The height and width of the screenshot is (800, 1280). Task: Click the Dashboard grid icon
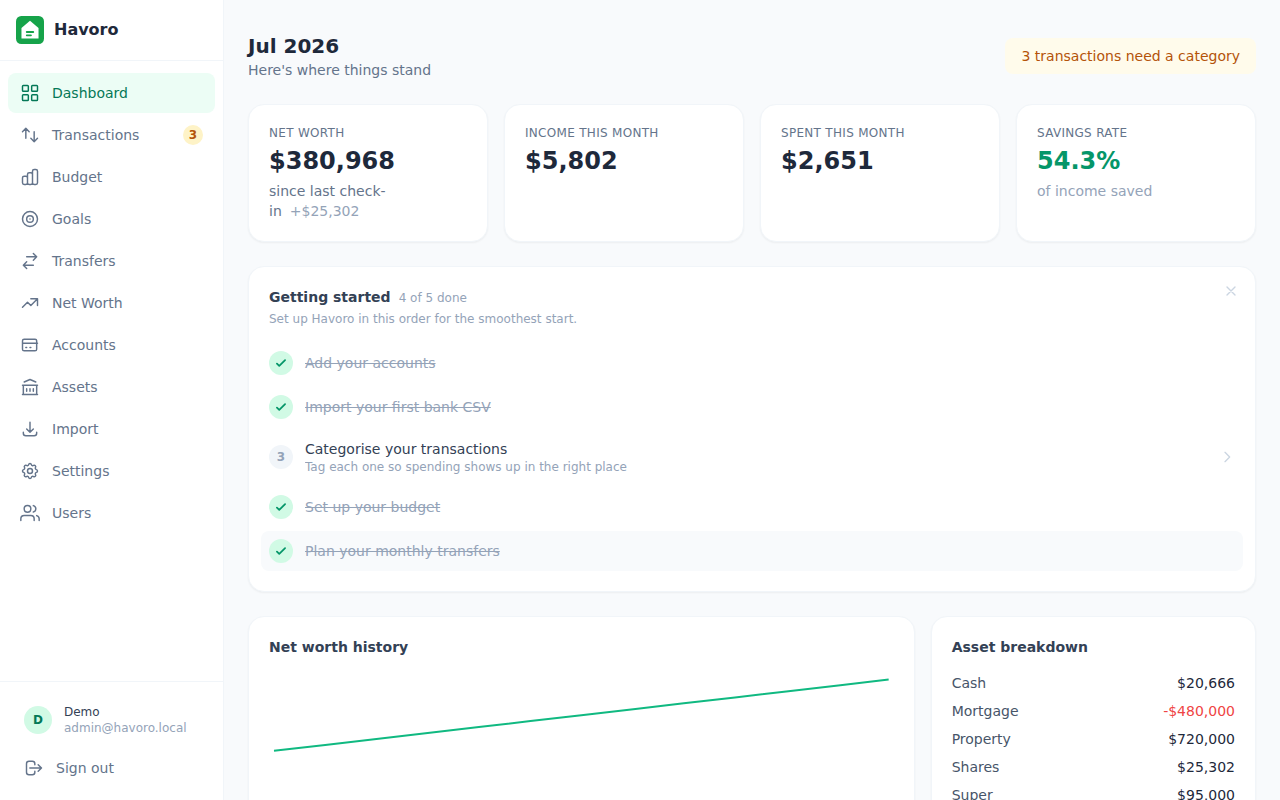30,93
